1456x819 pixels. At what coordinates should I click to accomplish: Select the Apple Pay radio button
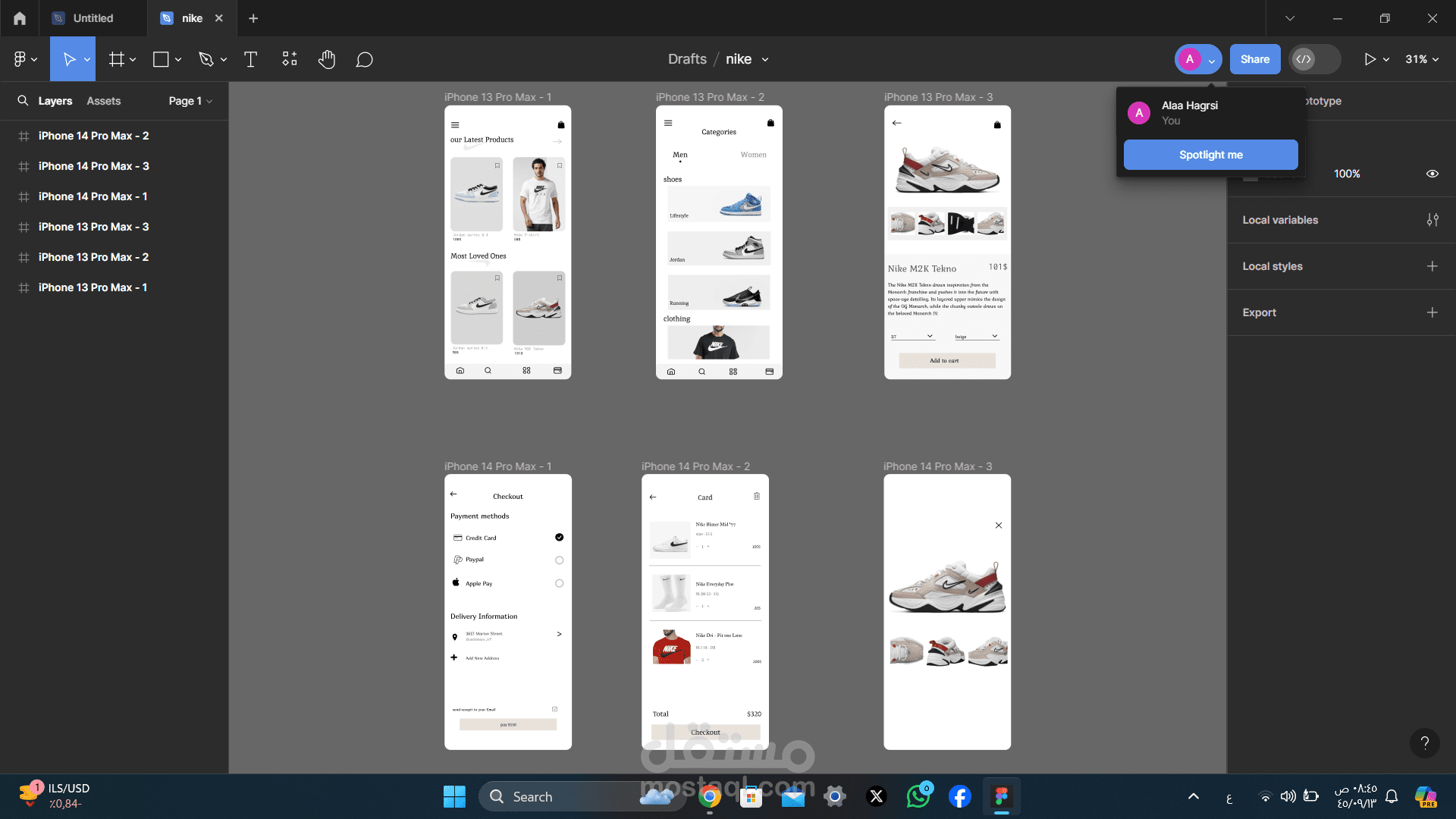pyautogui.click(x=559, y=583)
